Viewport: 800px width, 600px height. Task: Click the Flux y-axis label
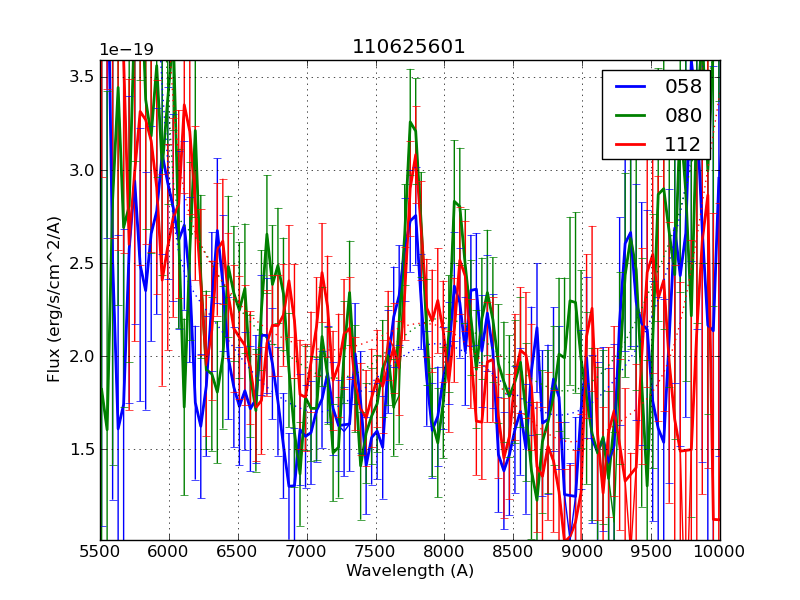coord(54,299)
